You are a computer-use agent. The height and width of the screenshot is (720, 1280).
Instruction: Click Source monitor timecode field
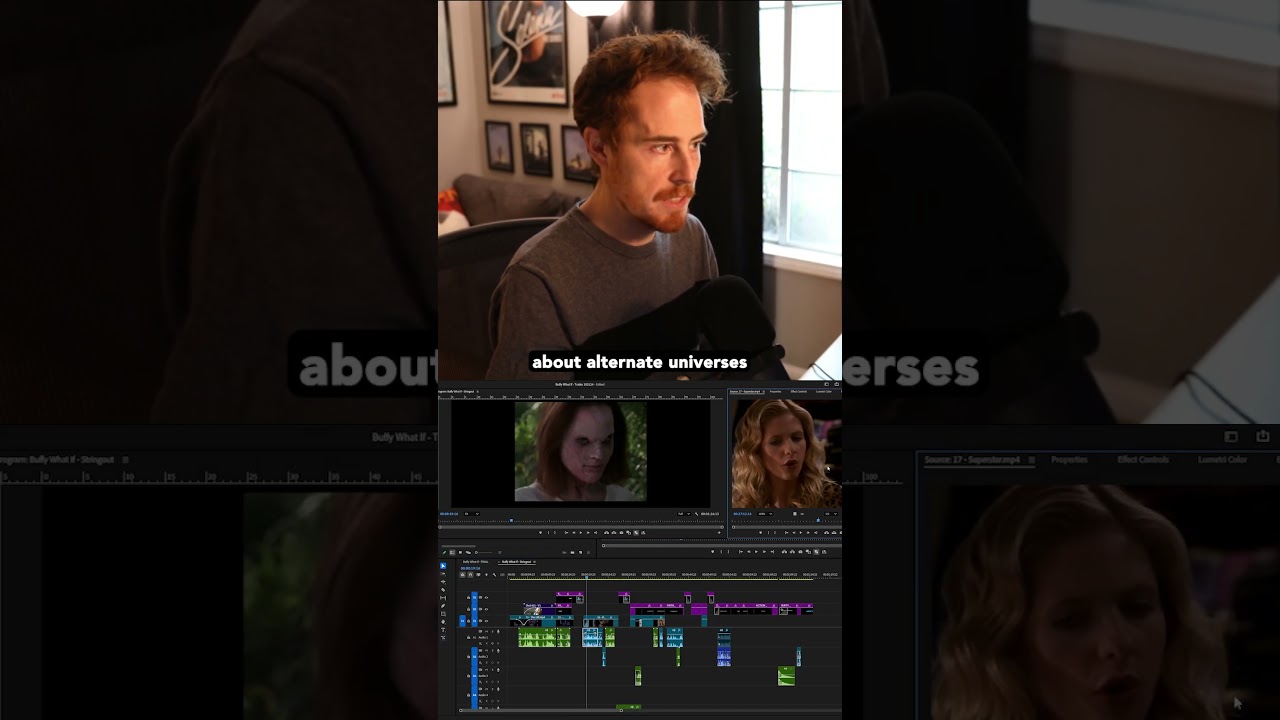742,514
